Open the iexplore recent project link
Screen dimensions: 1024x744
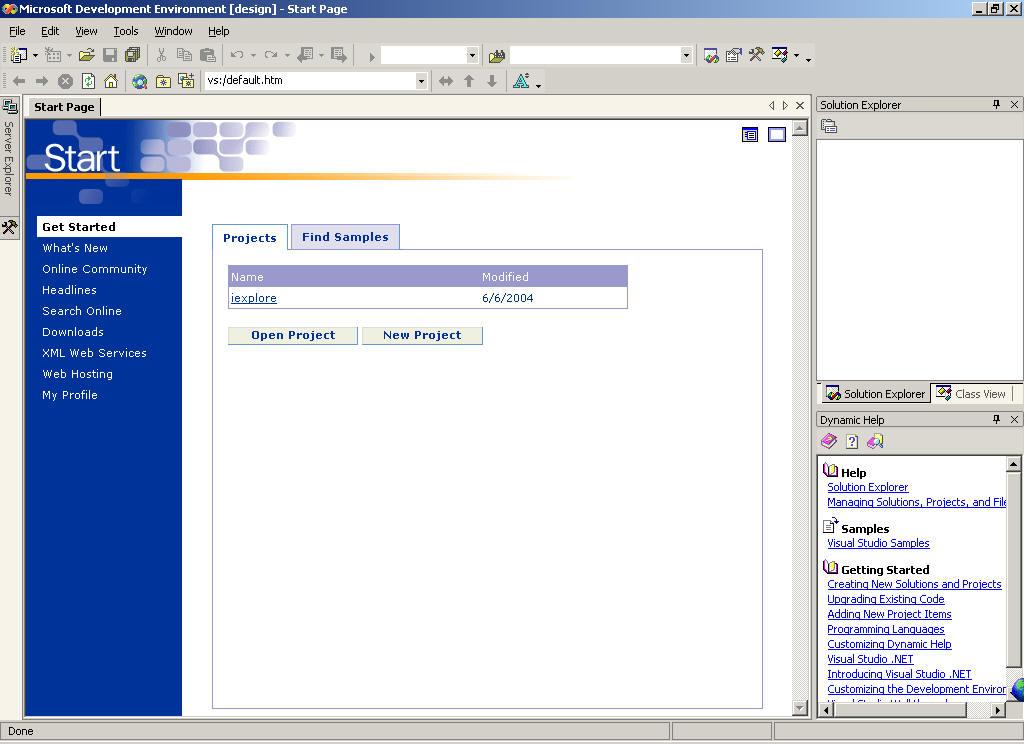pyautogui.click(x=253, y=298)
